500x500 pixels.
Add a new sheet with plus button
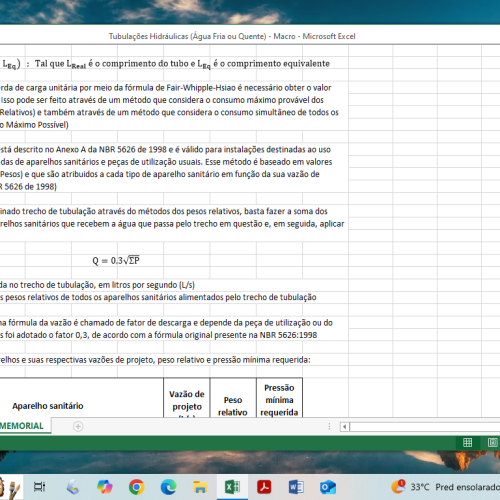click(78, 426)
